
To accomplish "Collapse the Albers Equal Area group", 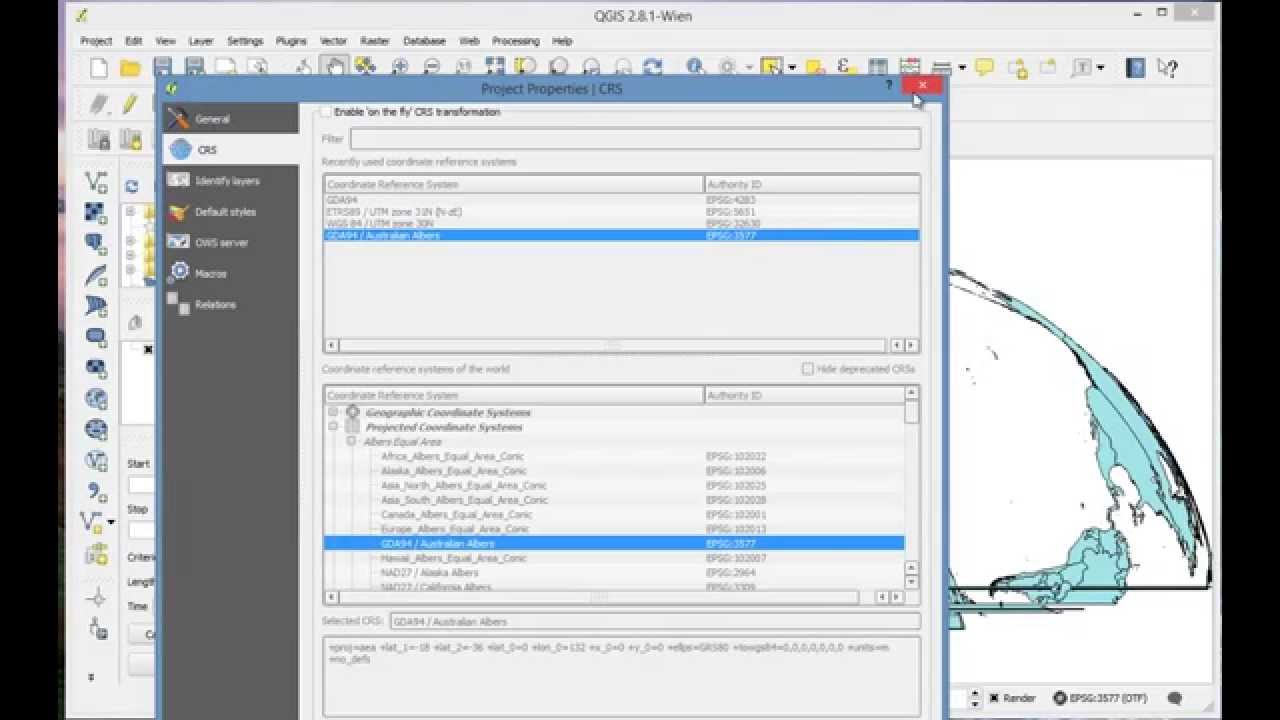I will (x=351, y=441).
